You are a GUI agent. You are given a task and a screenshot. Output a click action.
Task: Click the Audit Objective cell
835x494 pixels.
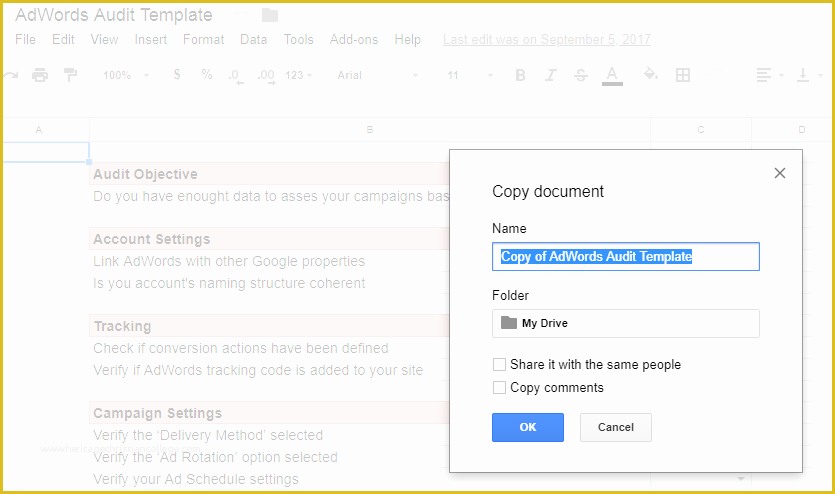pos(269,174)
